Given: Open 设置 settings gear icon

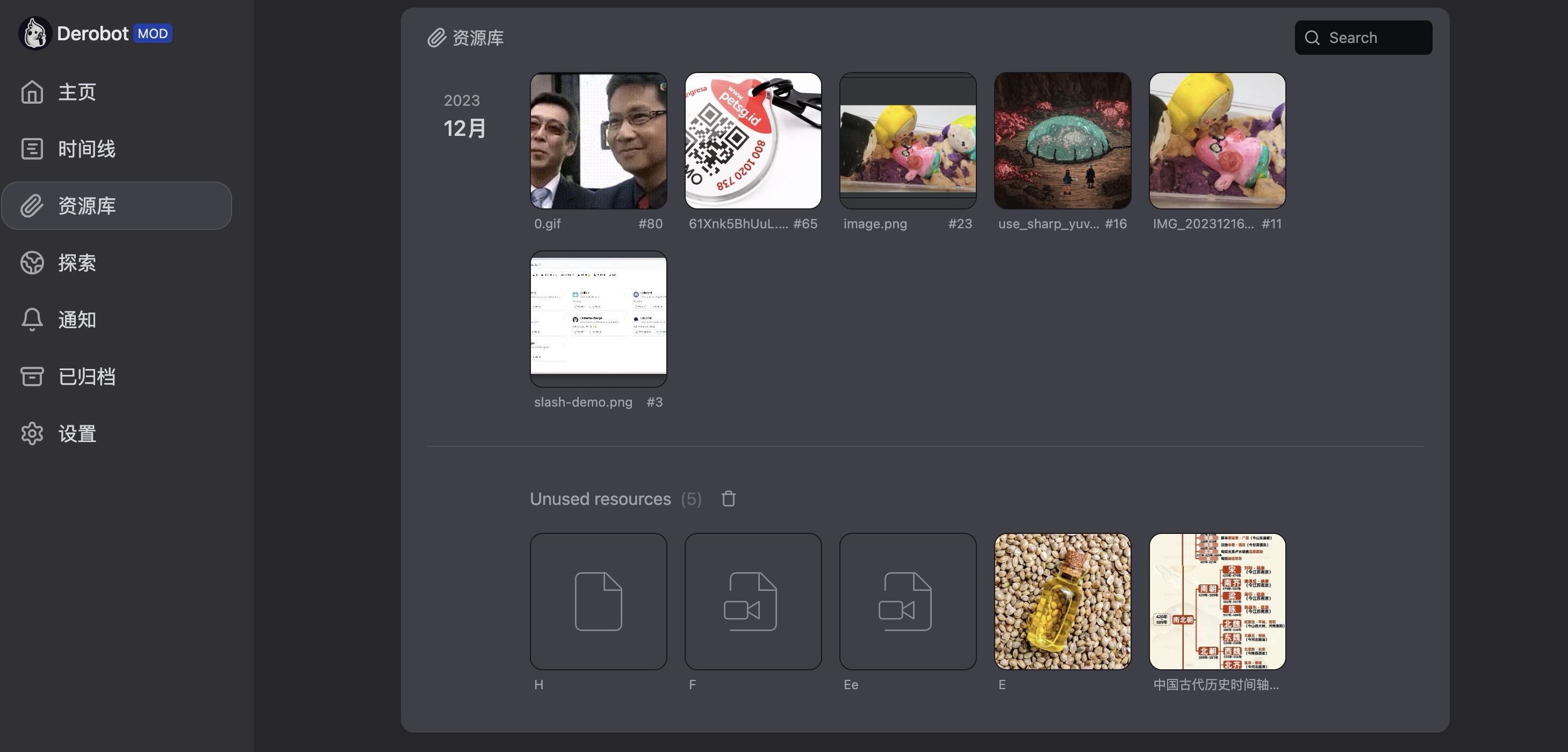Looking at the screenshot, I should tap(32, 434).
